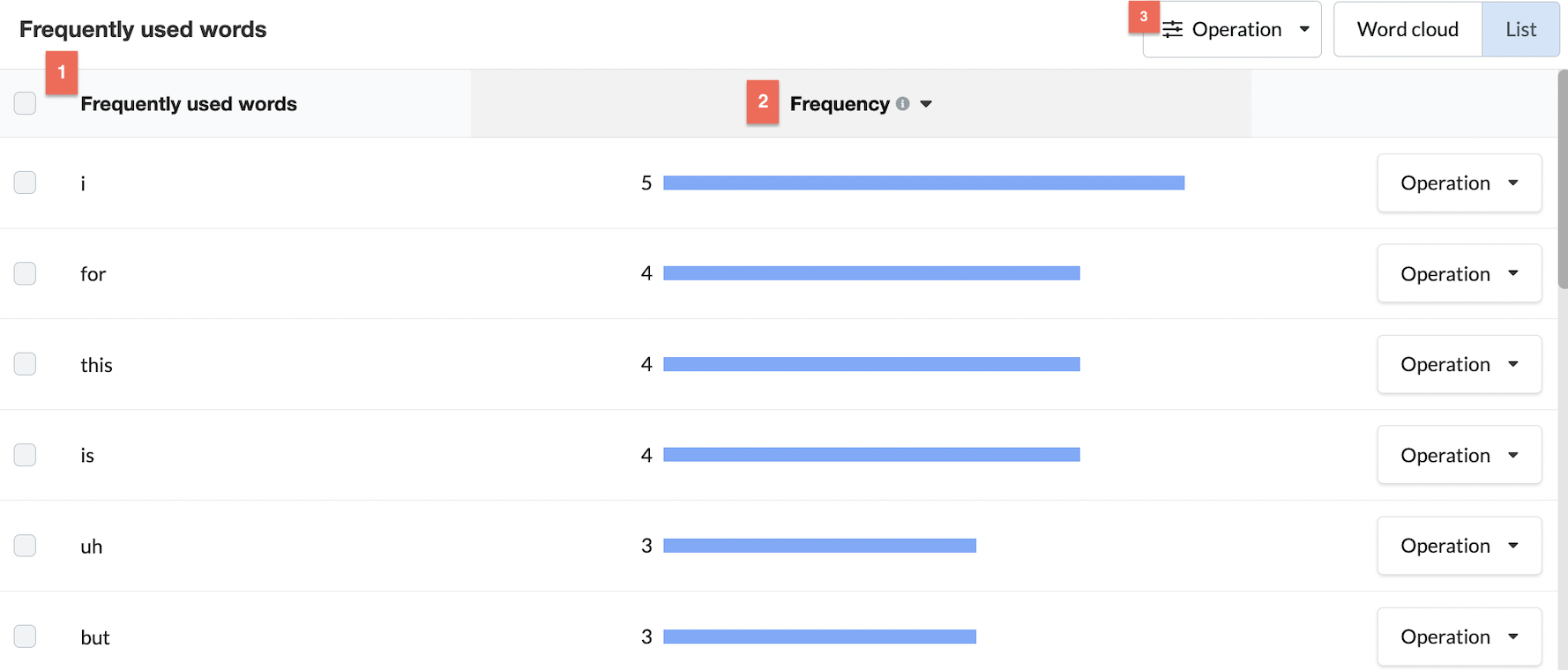Click the Frequency sort arrow
1568x670 pixels.
[926, 104]
